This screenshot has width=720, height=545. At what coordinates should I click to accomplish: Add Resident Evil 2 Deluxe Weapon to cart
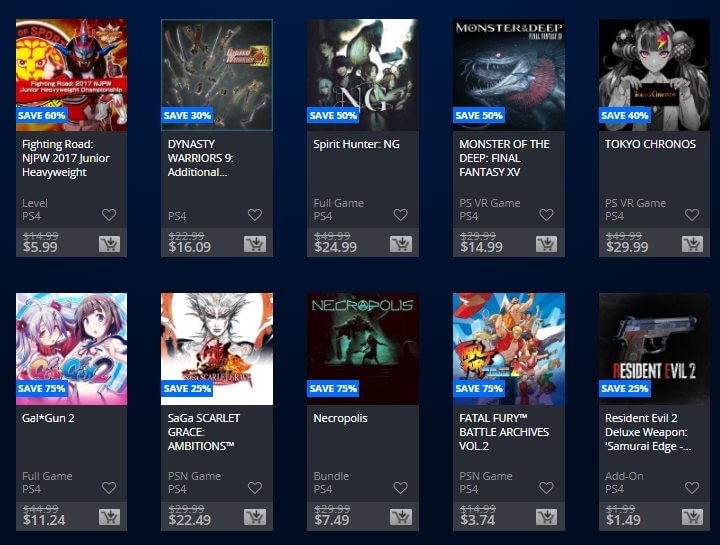pos(692,517)
